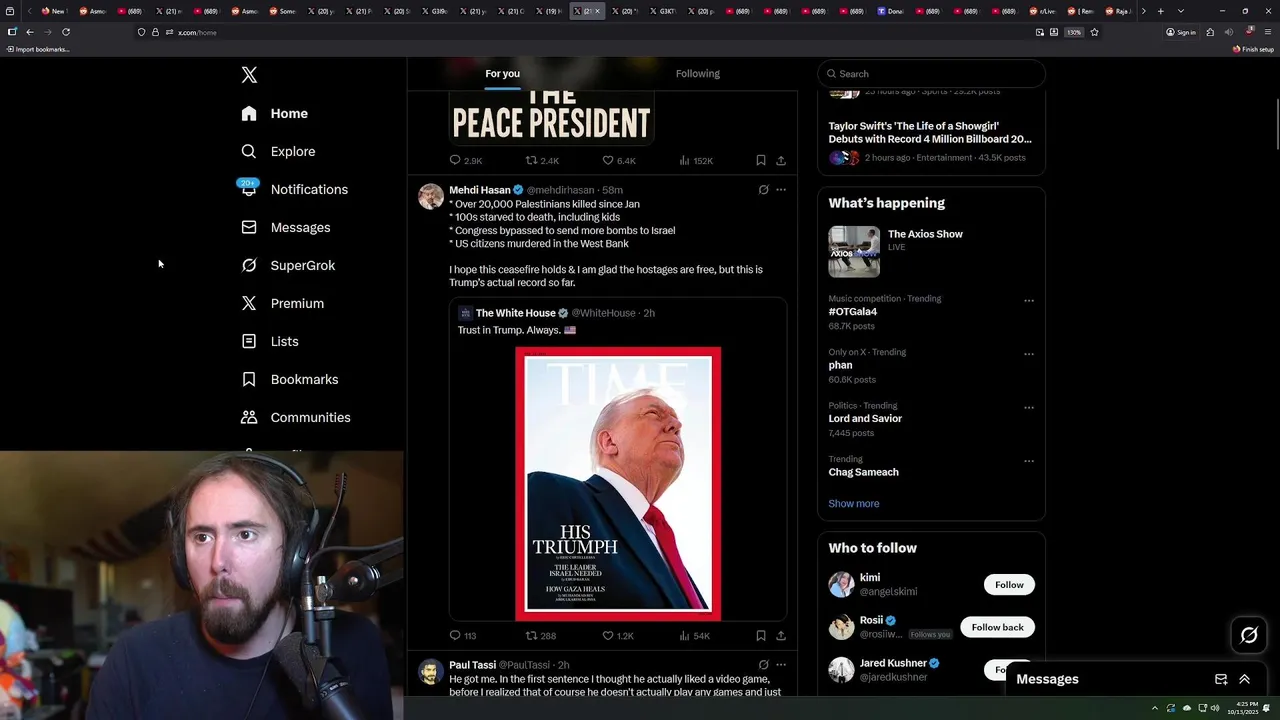Screen dimensions: 1280x720
Task: Open SuperGrok in the sidebar
Action: point(288,266)
